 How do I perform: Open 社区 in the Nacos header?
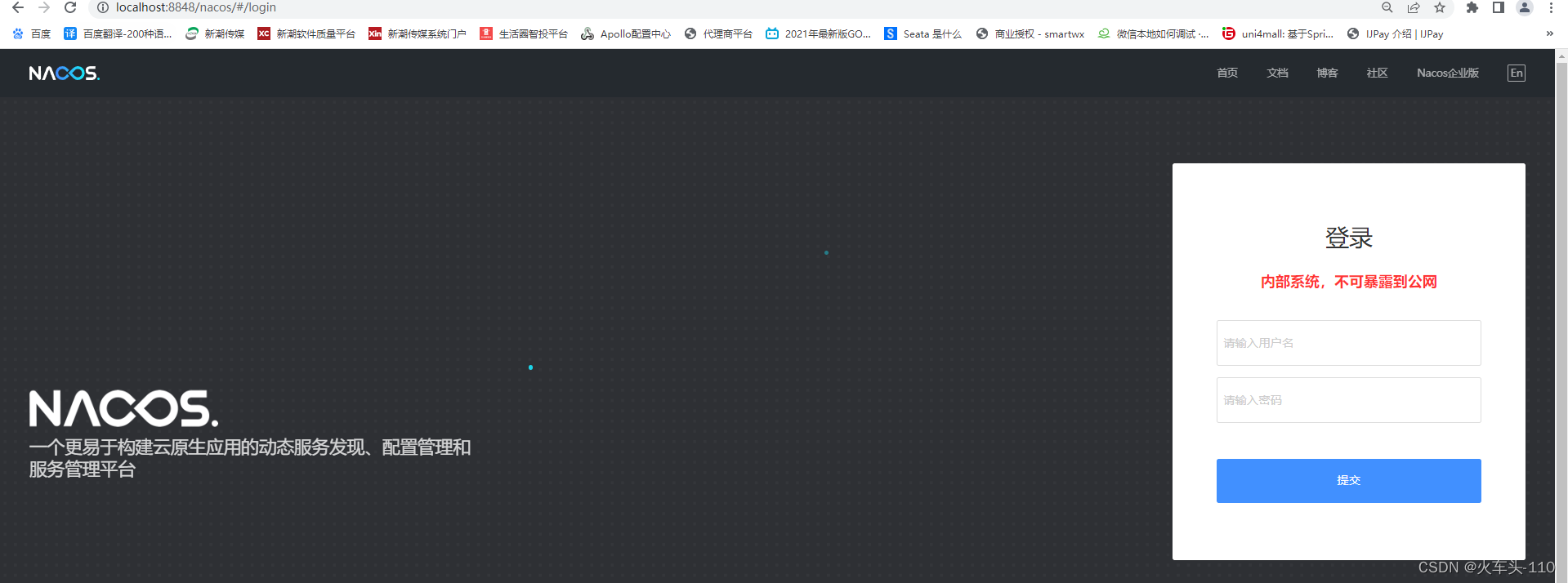[x=1377, y=73]
